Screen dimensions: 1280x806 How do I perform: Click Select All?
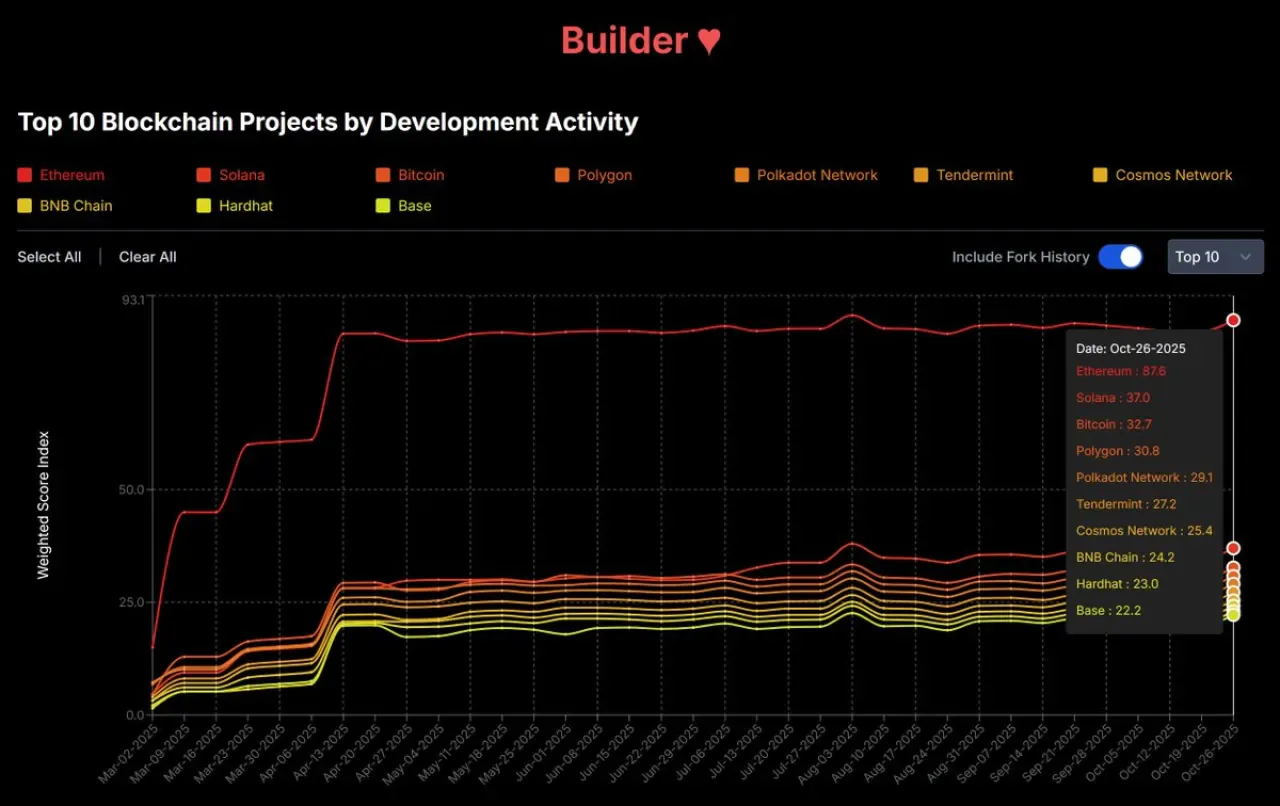[x=49, y=257]
